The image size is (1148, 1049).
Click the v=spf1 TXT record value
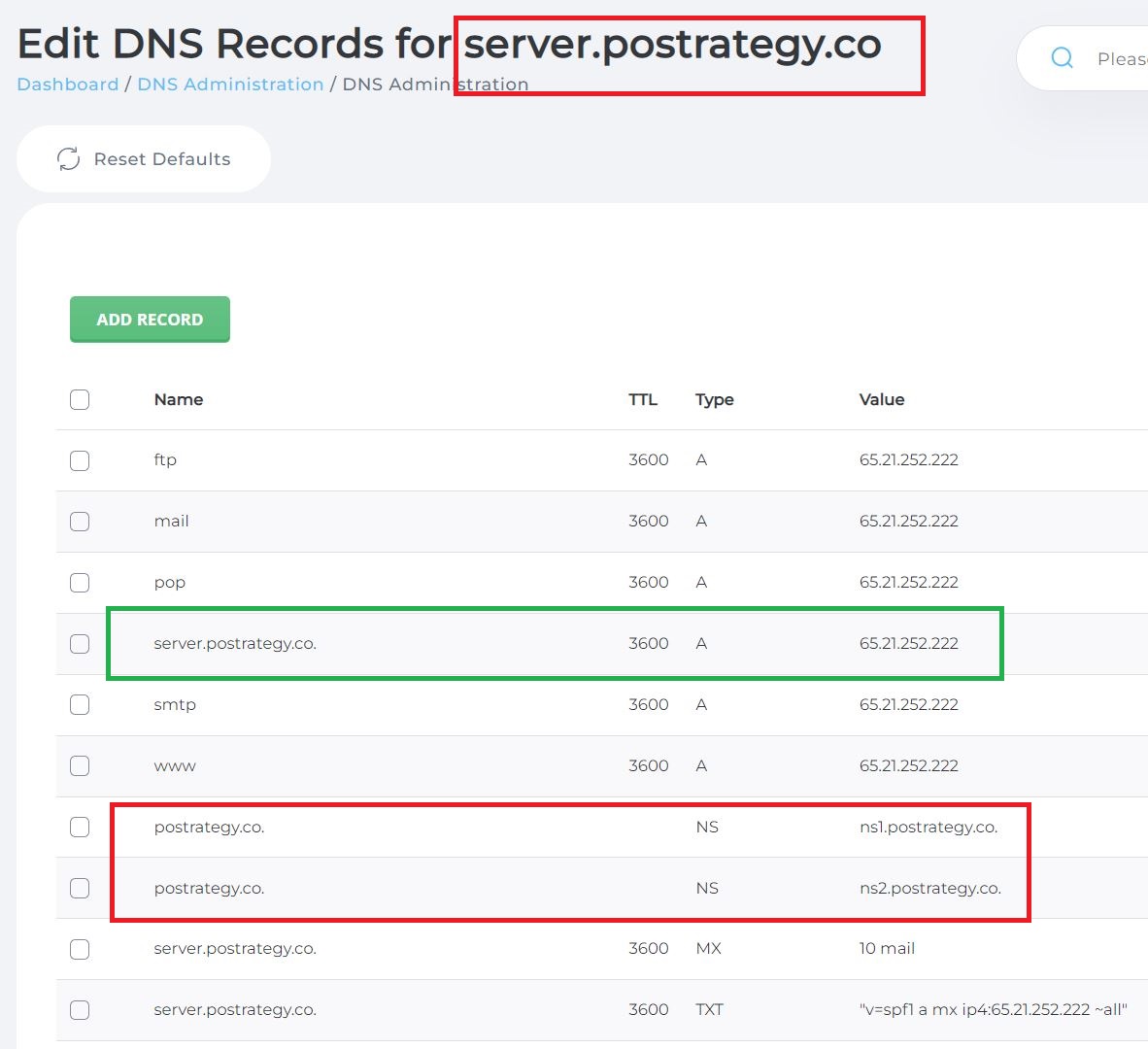tap(993, 1010)
